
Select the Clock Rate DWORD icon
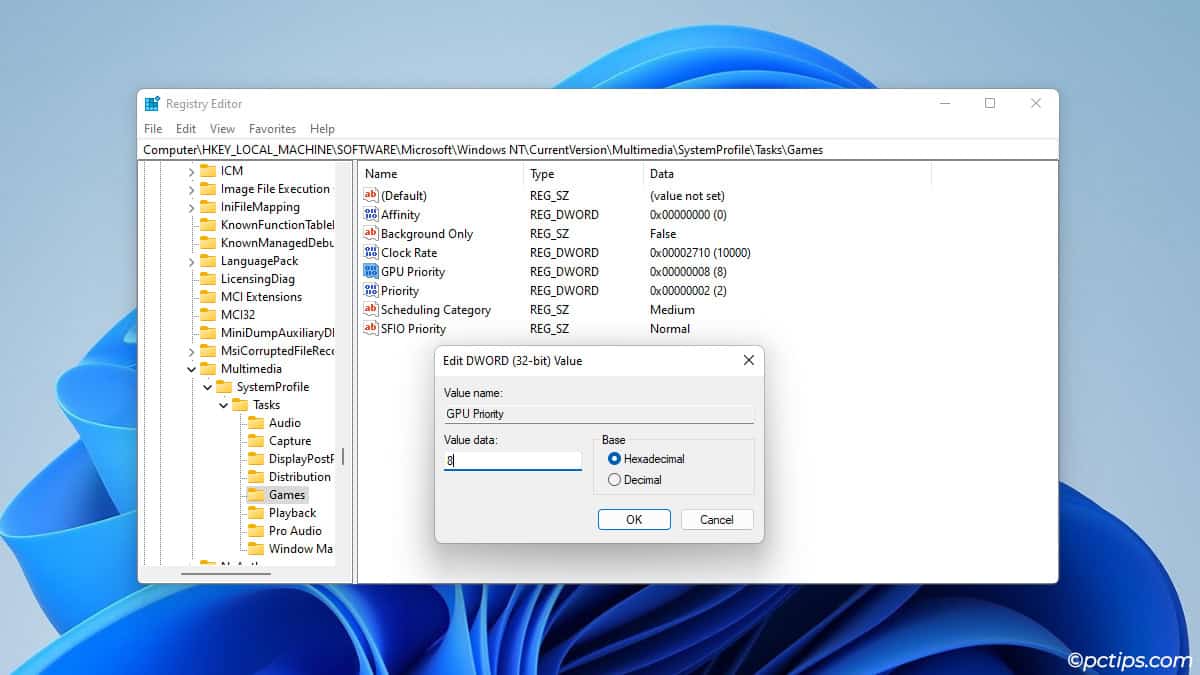pos(371,253)
